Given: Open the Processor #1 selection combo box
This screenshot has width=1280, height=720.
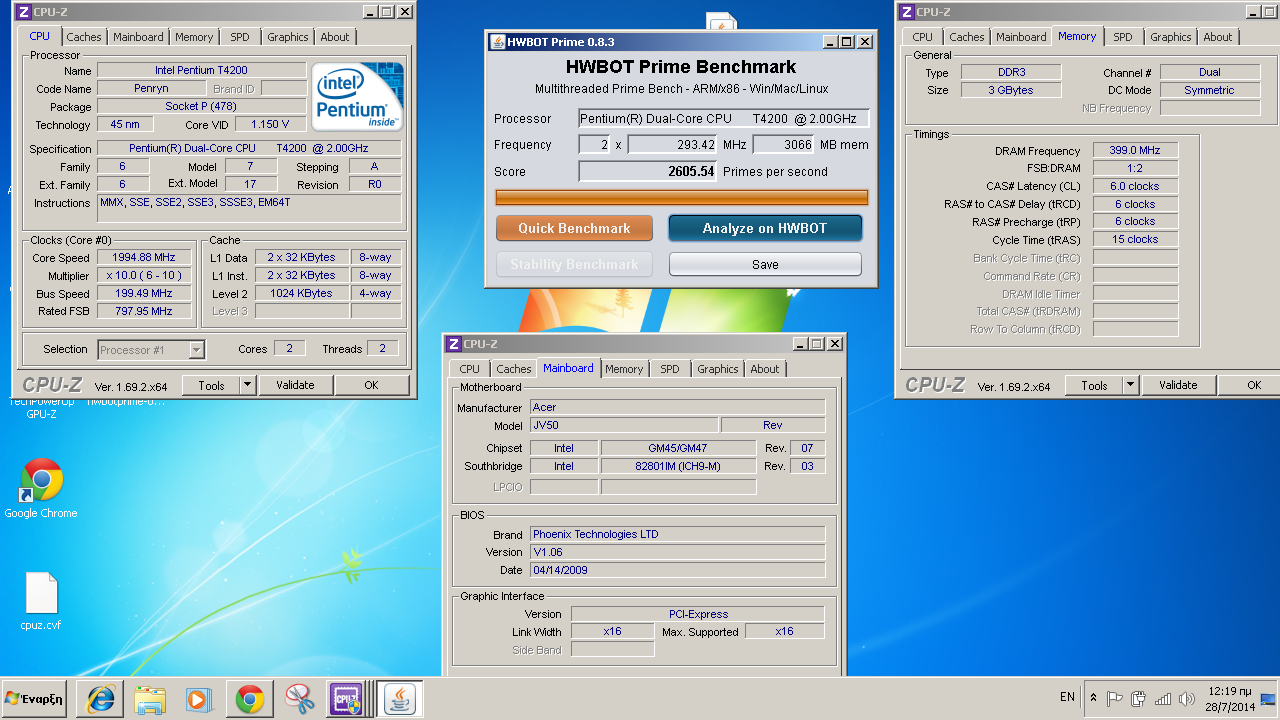Looking at the screenshot, I should tap(151, 350).
